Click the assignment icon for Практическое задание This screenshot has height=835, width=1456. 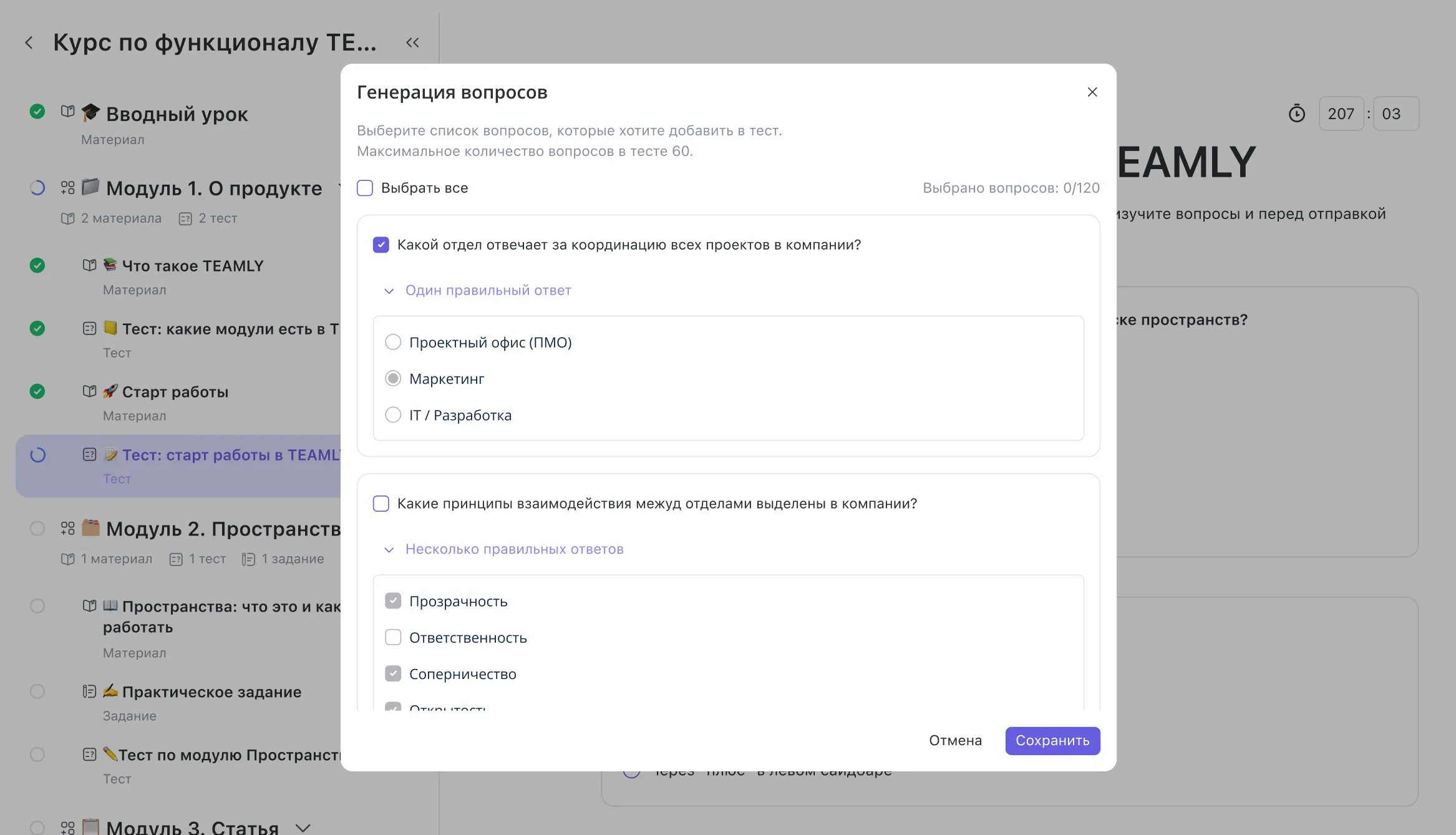tap(89, 691)
